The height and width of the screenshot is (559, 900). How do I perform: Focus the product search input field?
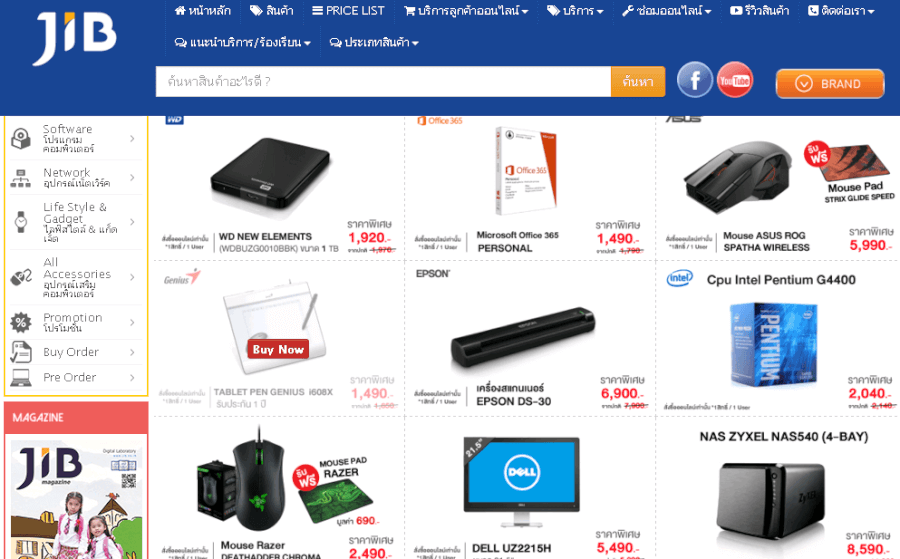pos(383,81)
